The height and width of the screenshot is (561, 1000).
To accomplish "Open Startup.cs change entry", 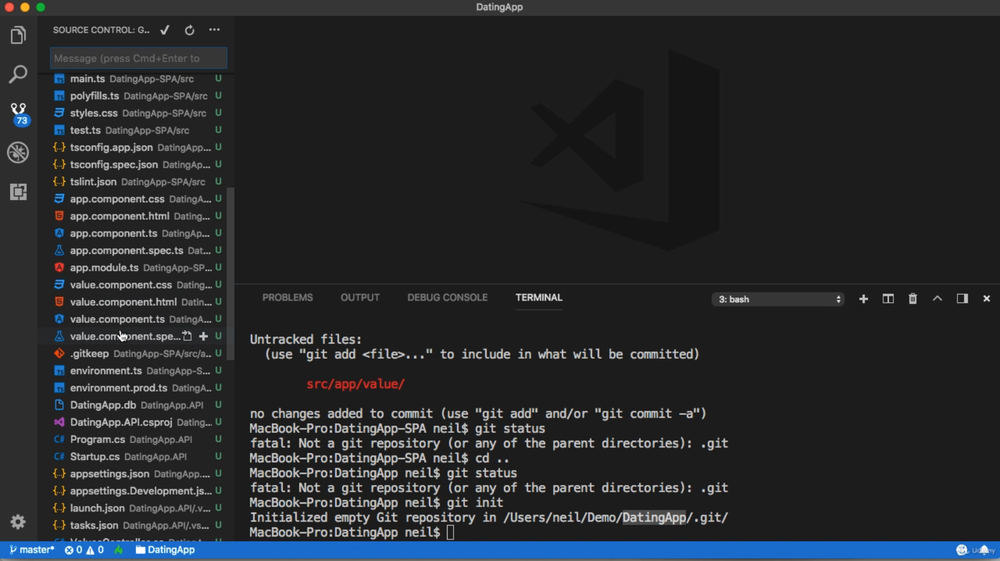I will 136,456.
